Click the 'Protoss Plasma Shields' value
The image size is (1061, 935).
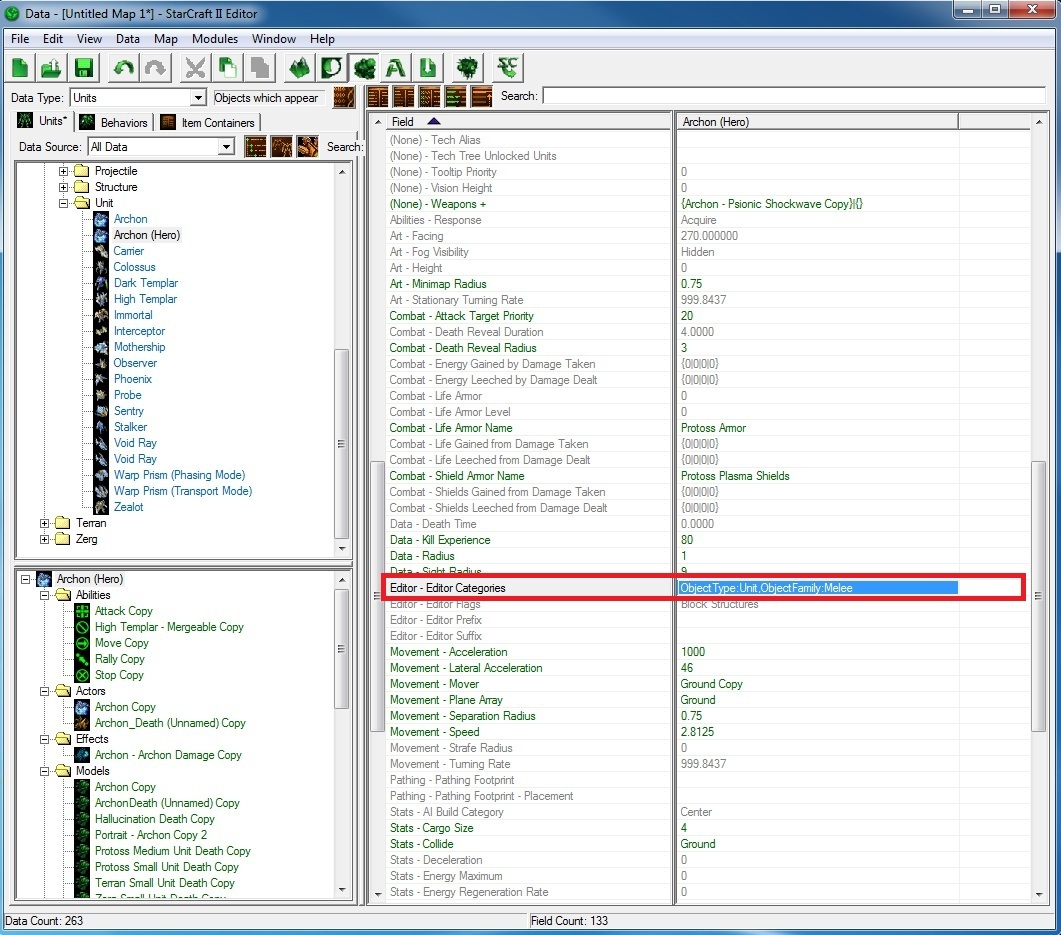(x=735, y=476)
